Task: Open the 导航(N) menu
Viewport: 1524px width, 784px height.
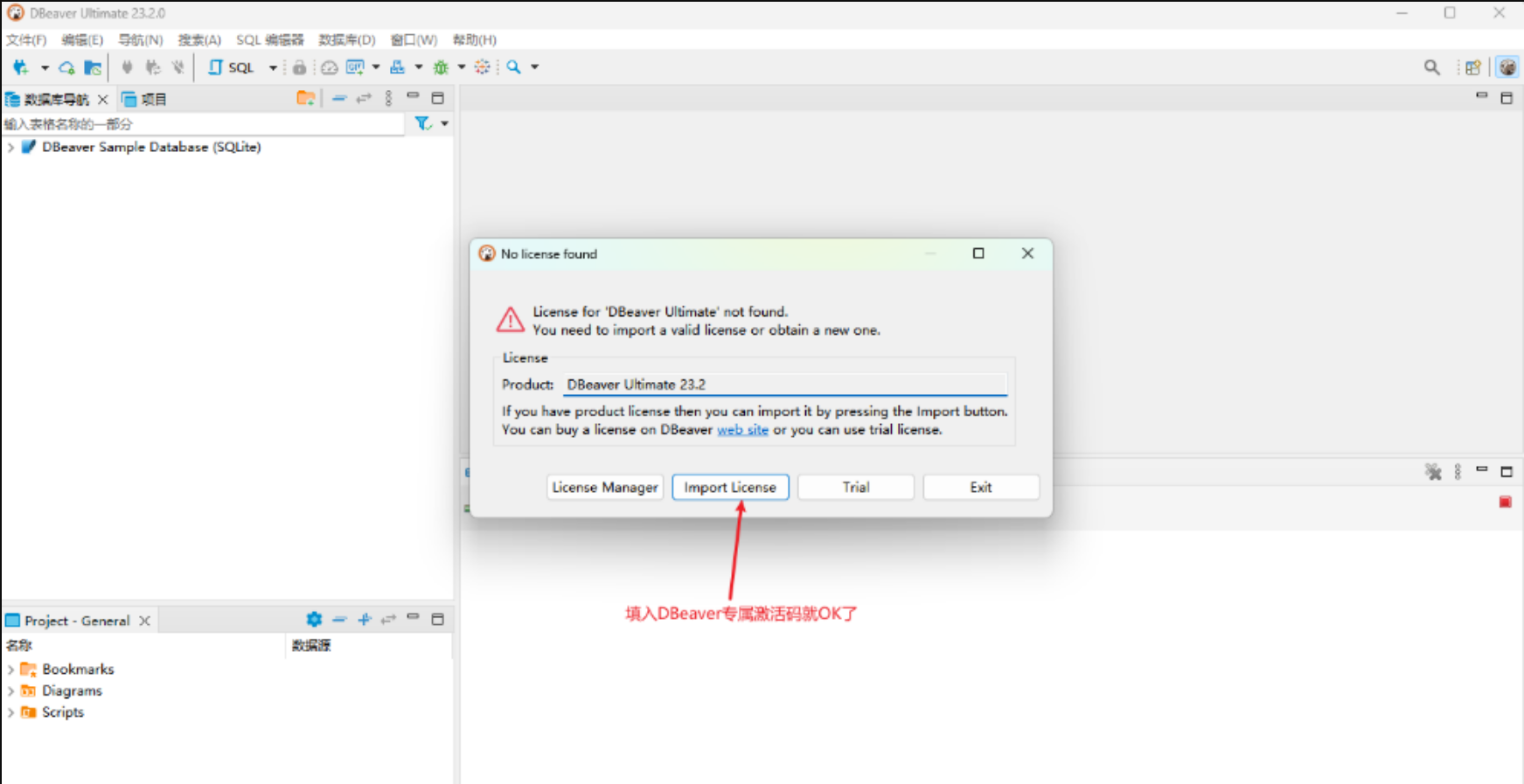Action: pyautogui.click(x=141, y=40)
